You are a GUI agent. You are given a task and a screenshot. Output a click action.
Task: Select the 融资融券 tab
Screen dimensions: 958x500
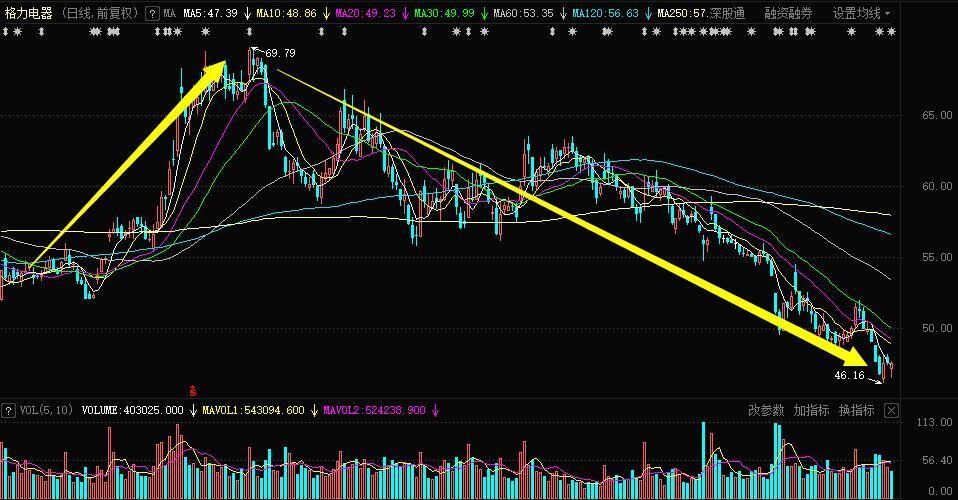[x=788, y=14]
